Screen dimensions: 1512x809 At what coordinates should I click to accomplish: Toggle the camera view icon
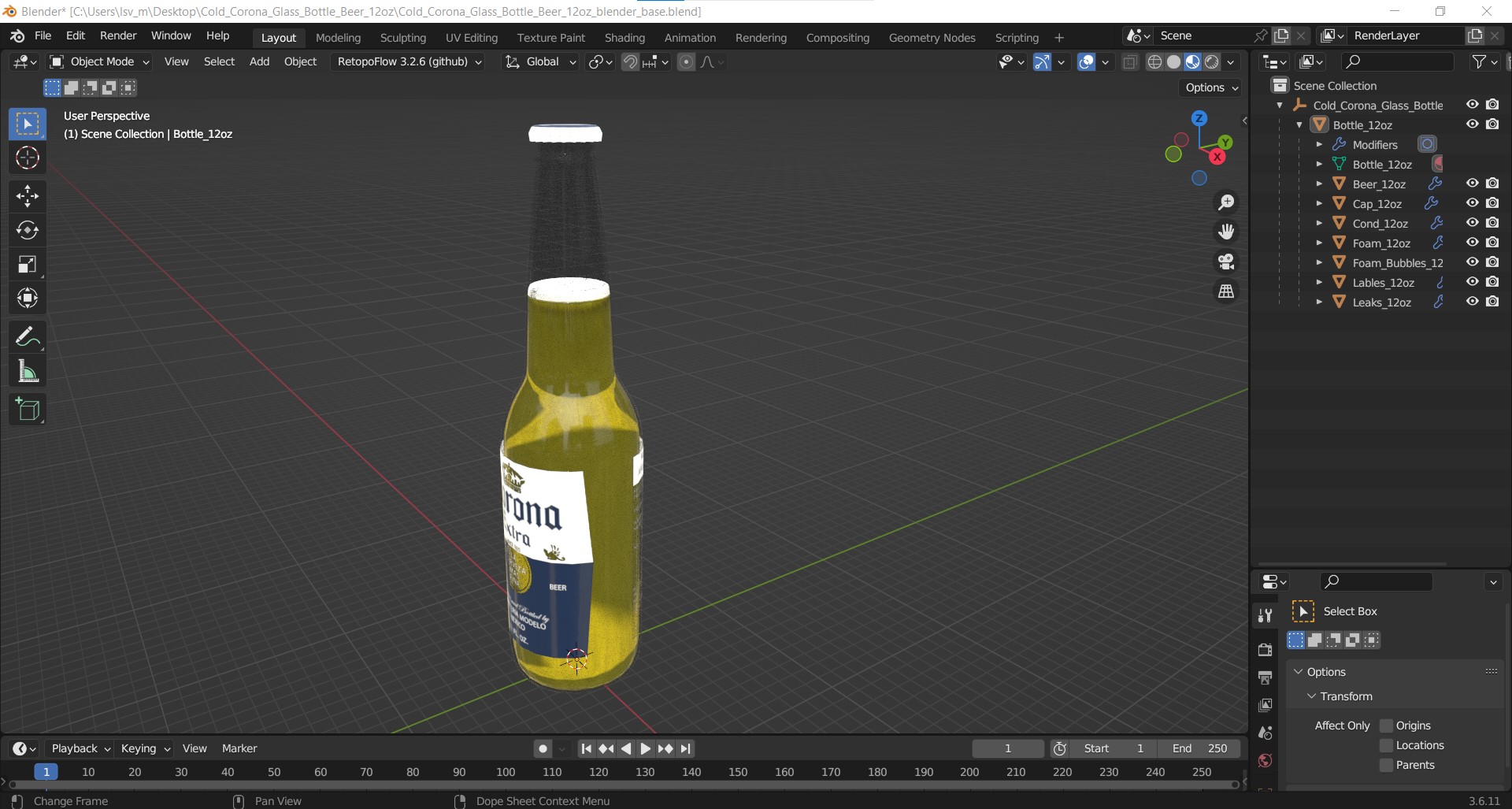pyautogui.click(x=1226, y=262)
